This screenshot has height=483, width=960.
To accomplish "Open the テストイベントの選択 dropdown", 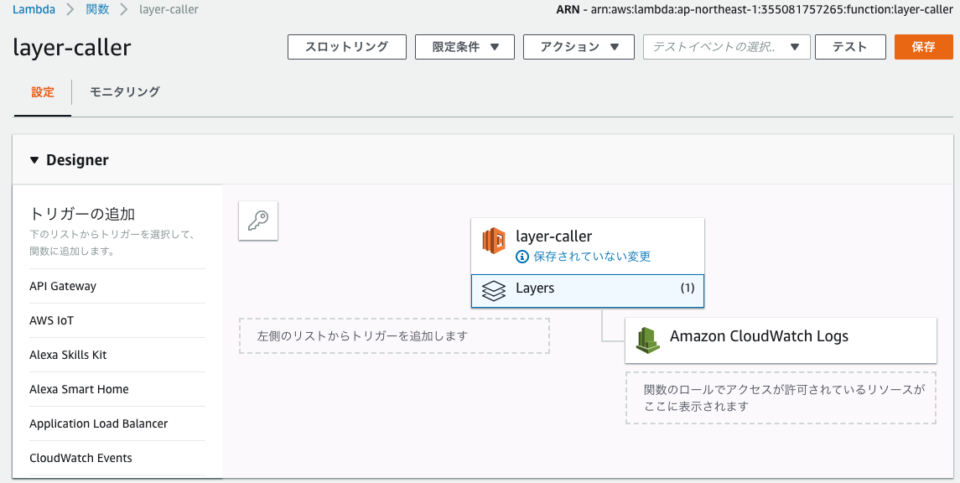I will 727,47.
